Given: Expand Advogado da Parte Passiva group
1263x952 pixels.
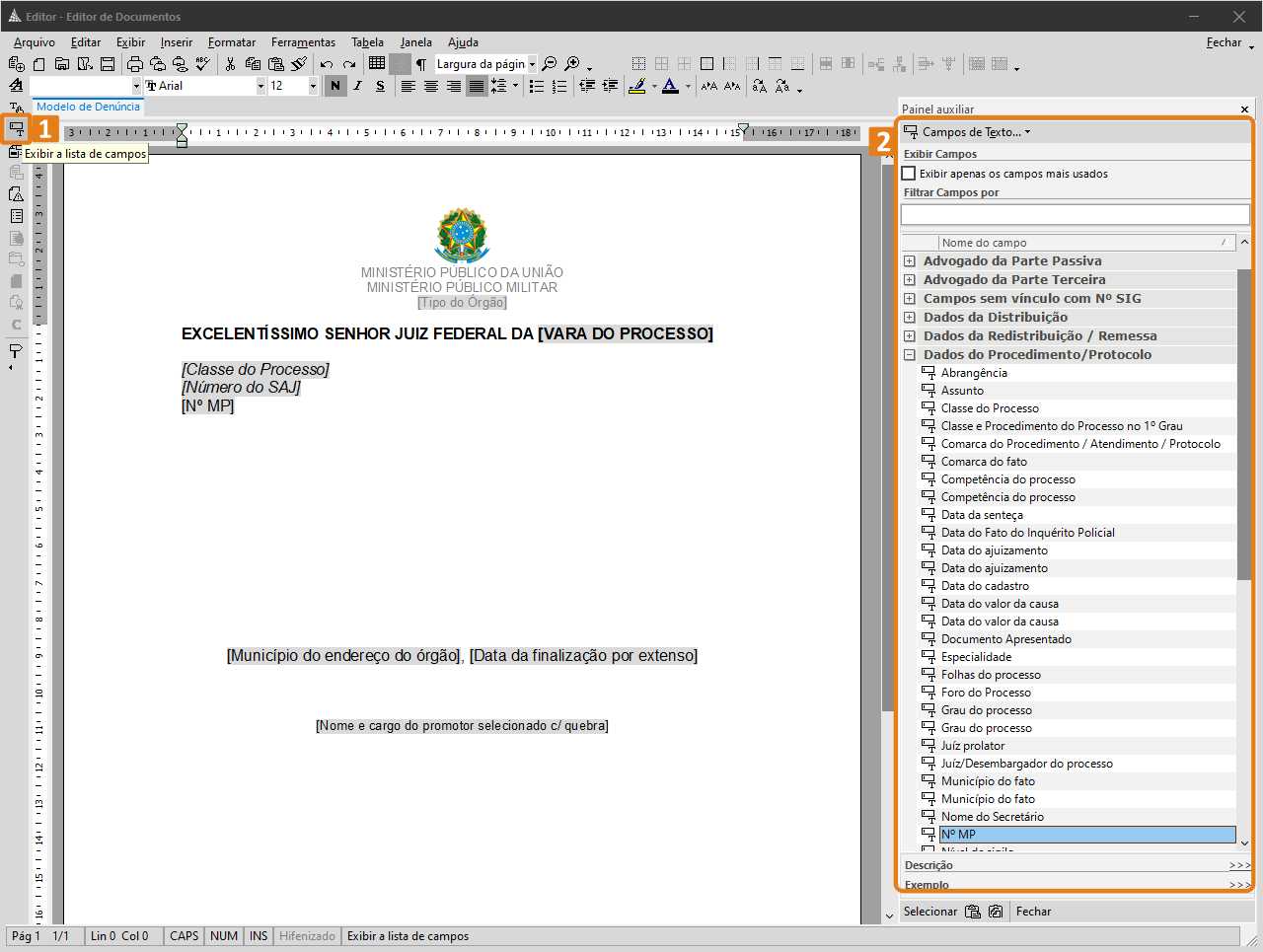Looking at the screenshot, I should click(909, 261).
